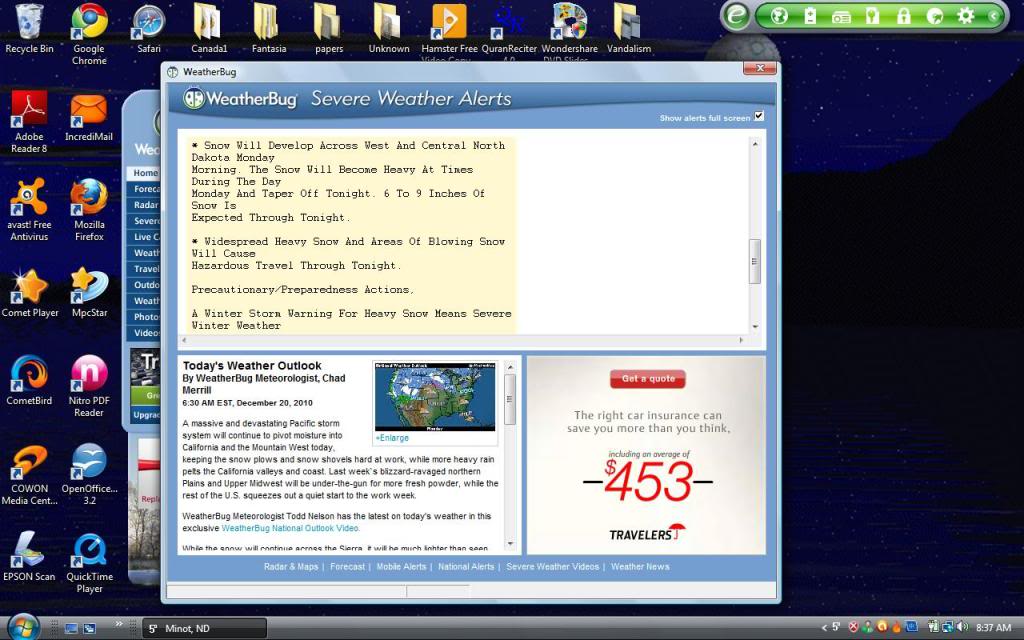Click alert horizontal scroll left arrow
The image size is (1024, 640).
[x=184, y=340]
